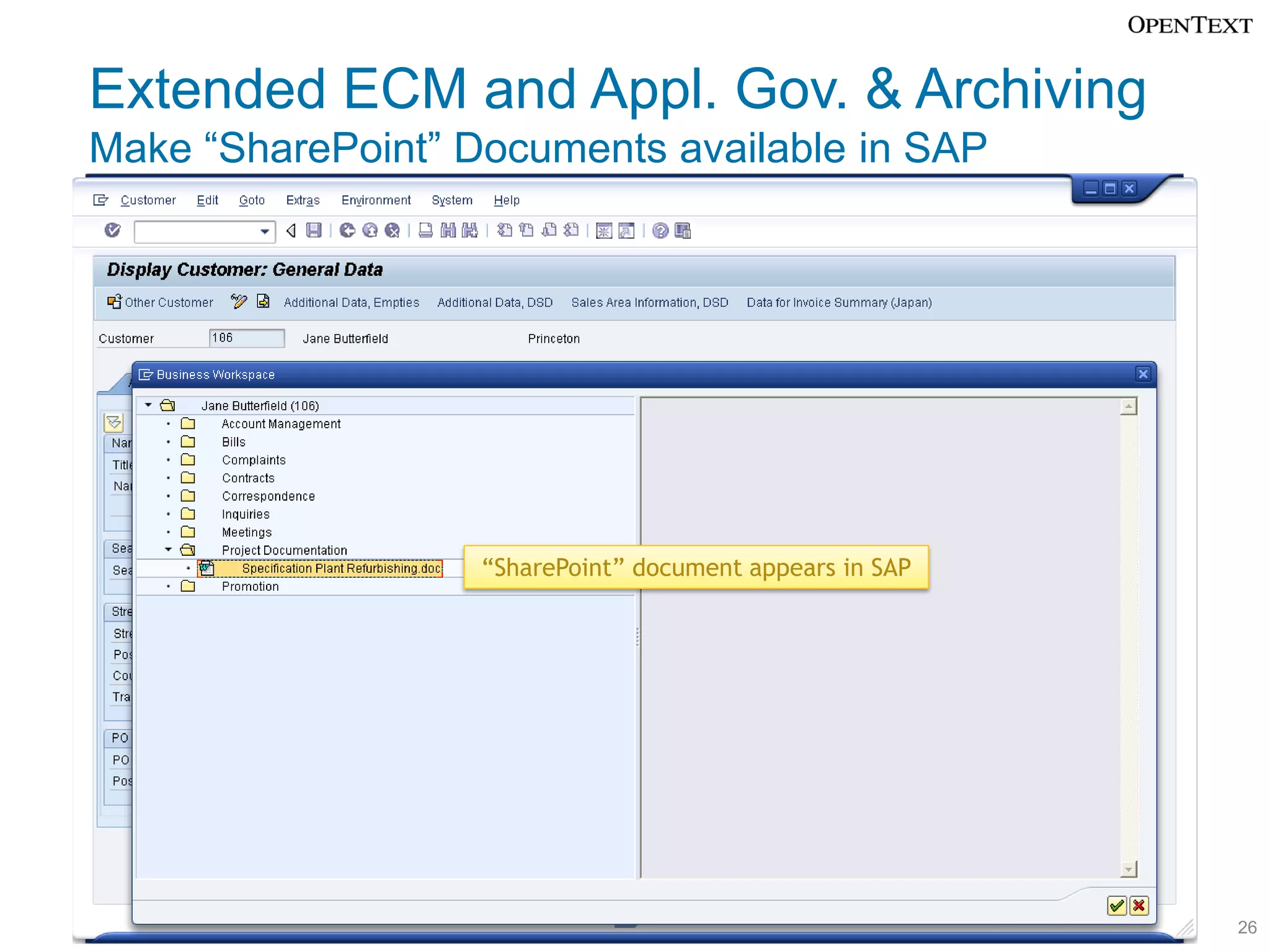Open the command field dropdown arrow

click(x=265, y=232)
